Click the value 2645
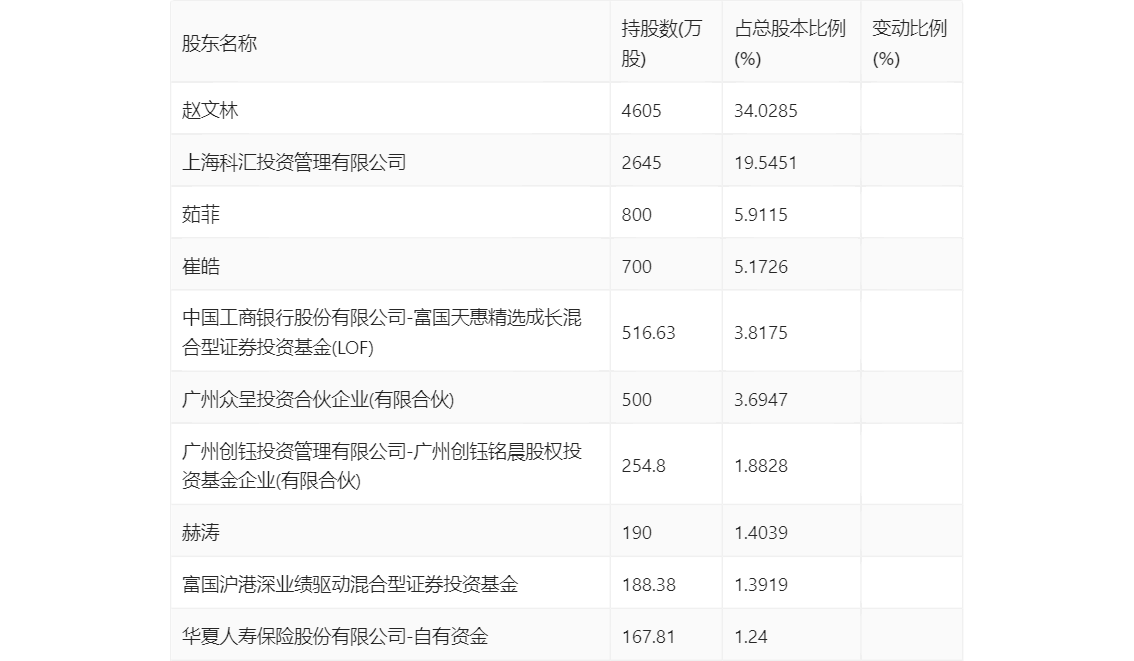Viewport: 1134px width, 661px height. (641, 163)
